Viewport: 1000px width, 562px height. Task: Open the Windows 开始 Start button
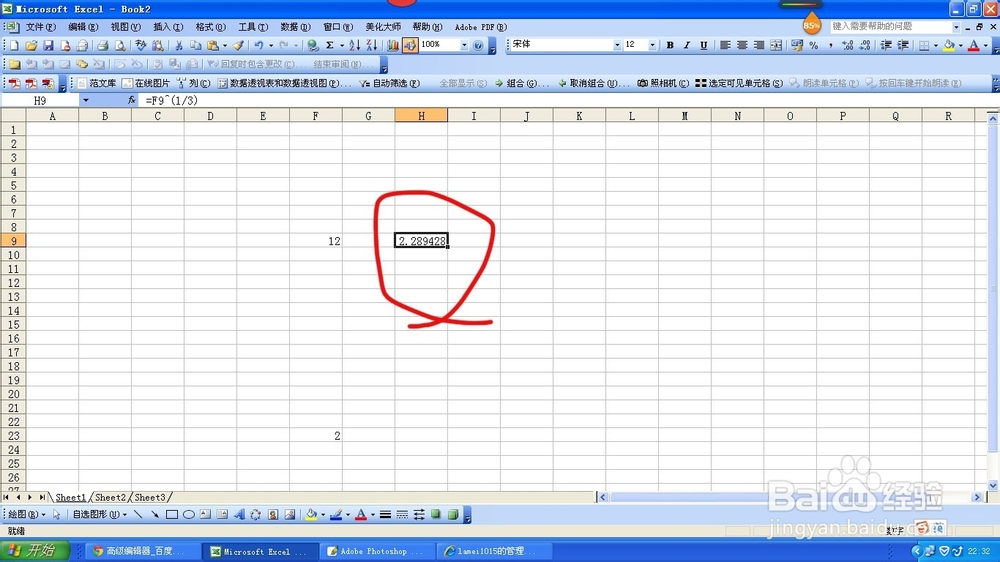(35, 551)
